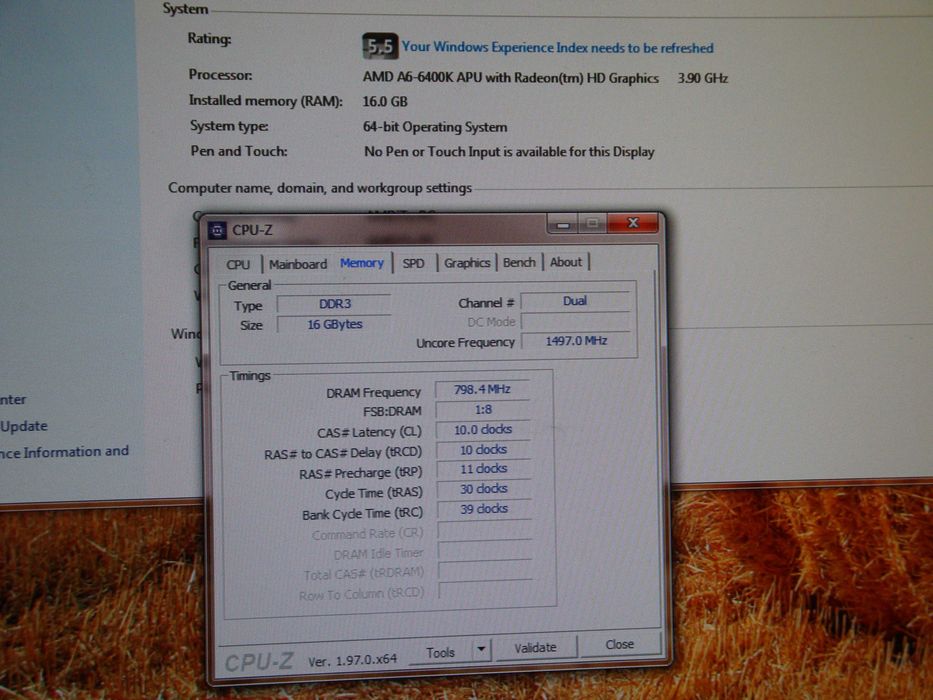Open the CPU tab in CPU-Z
Screen dimensions: 933x700
238,264
